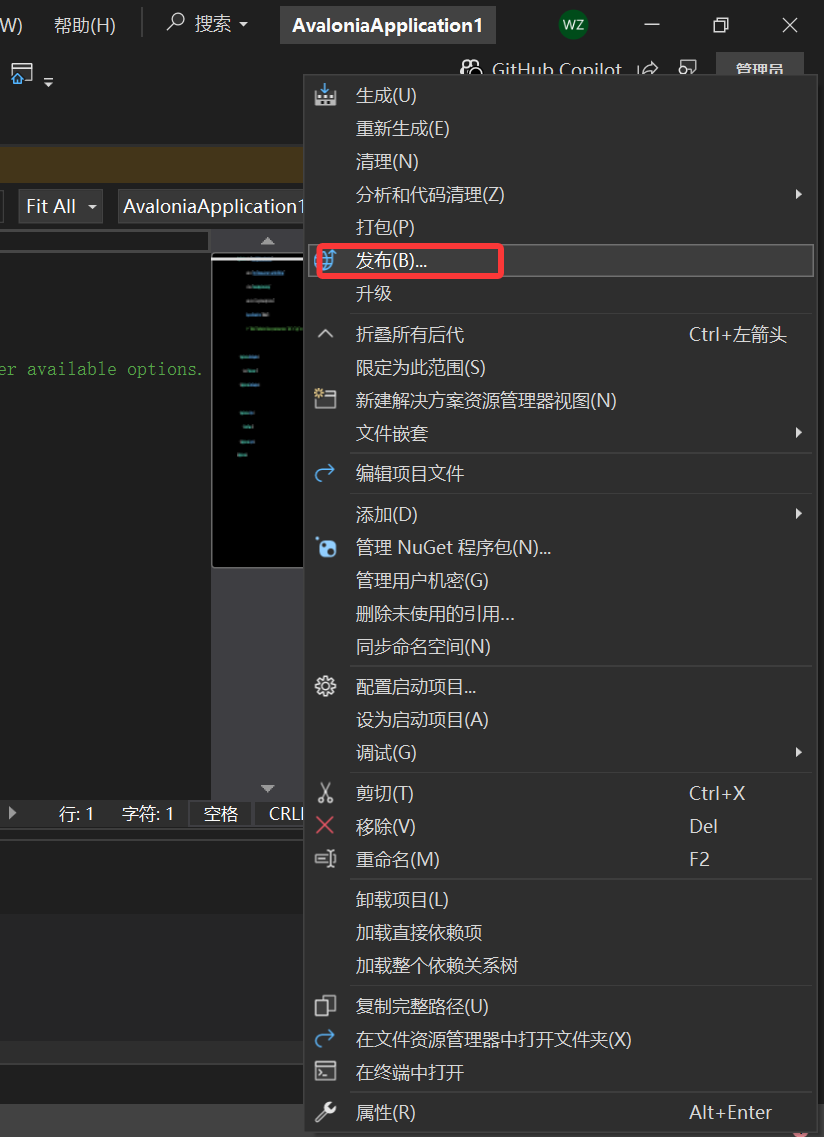This screenshot has height=1137, width=824.
Task: Open the 帮助(H) menu
Action: (x=85, y=25)
